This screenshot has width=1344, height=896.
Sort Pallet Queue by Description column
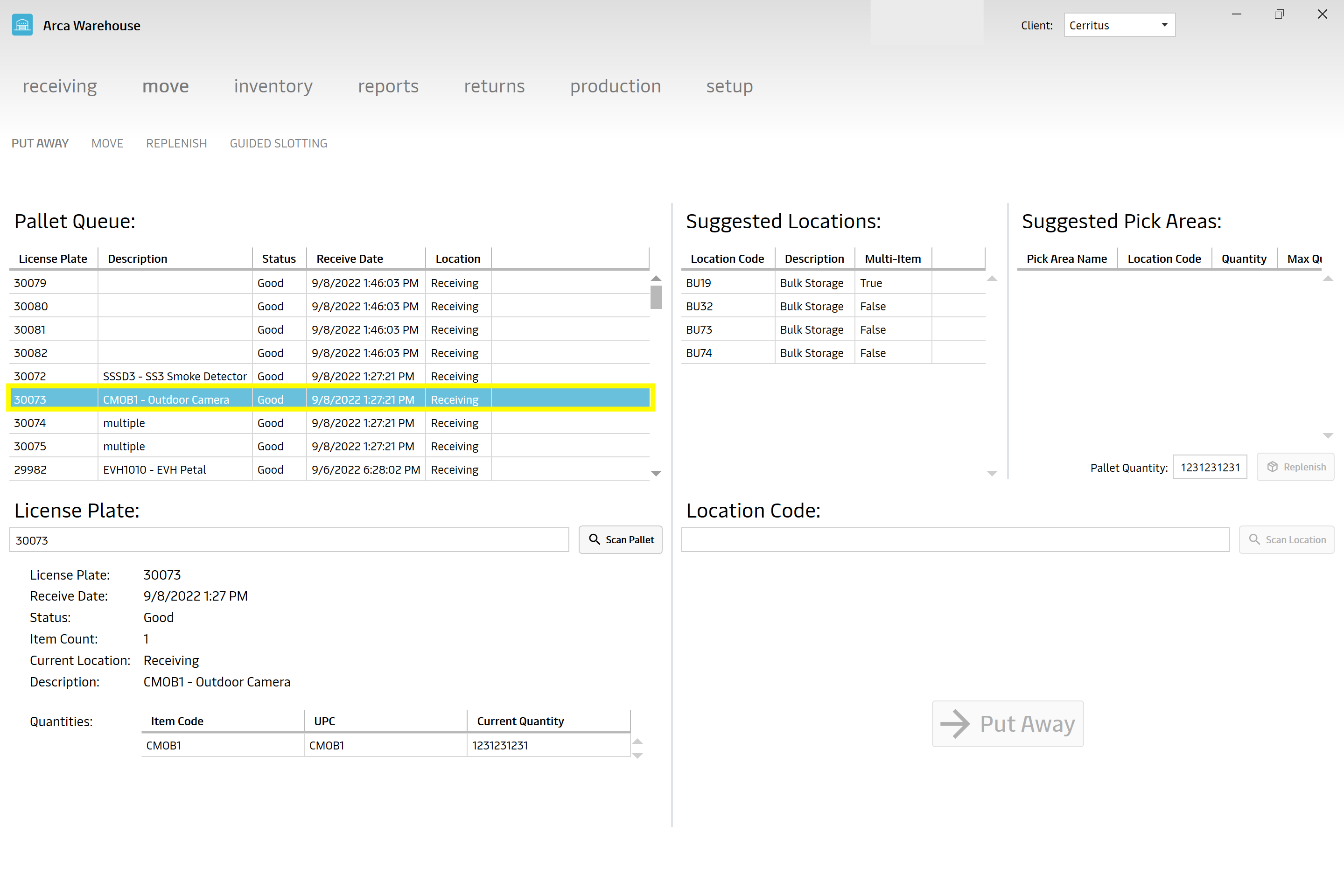click(175, 258)
